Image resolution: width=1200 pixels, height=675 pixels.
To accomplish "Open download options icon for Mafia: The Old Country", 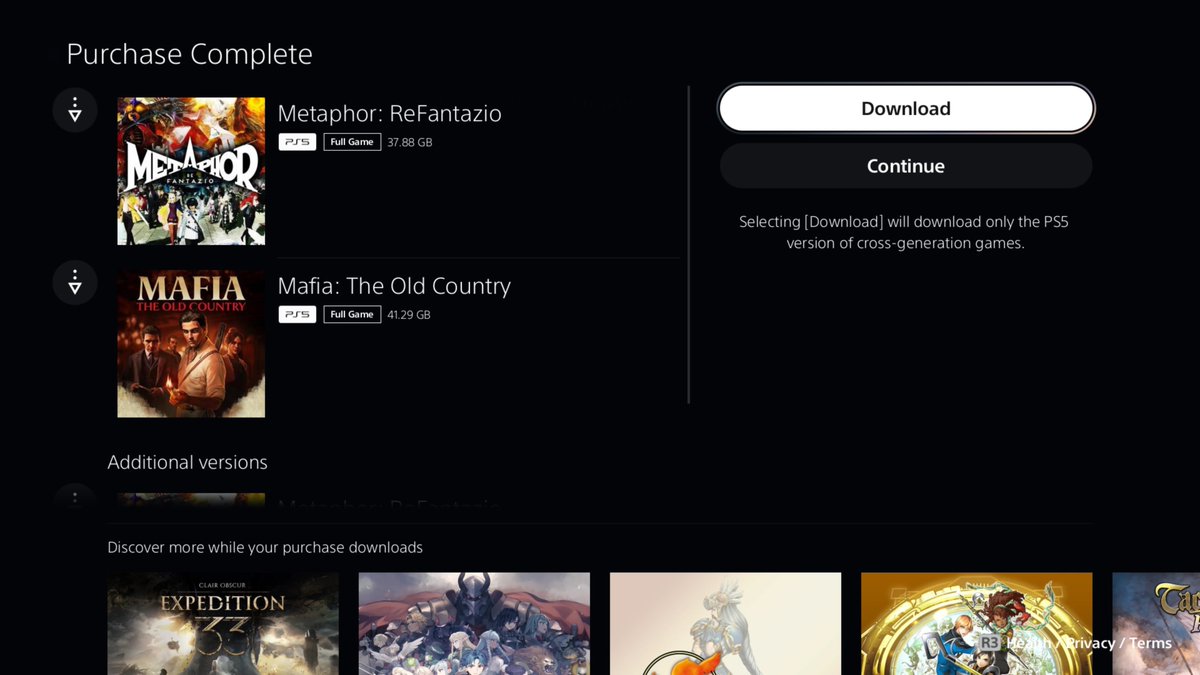I will (75, 283).
